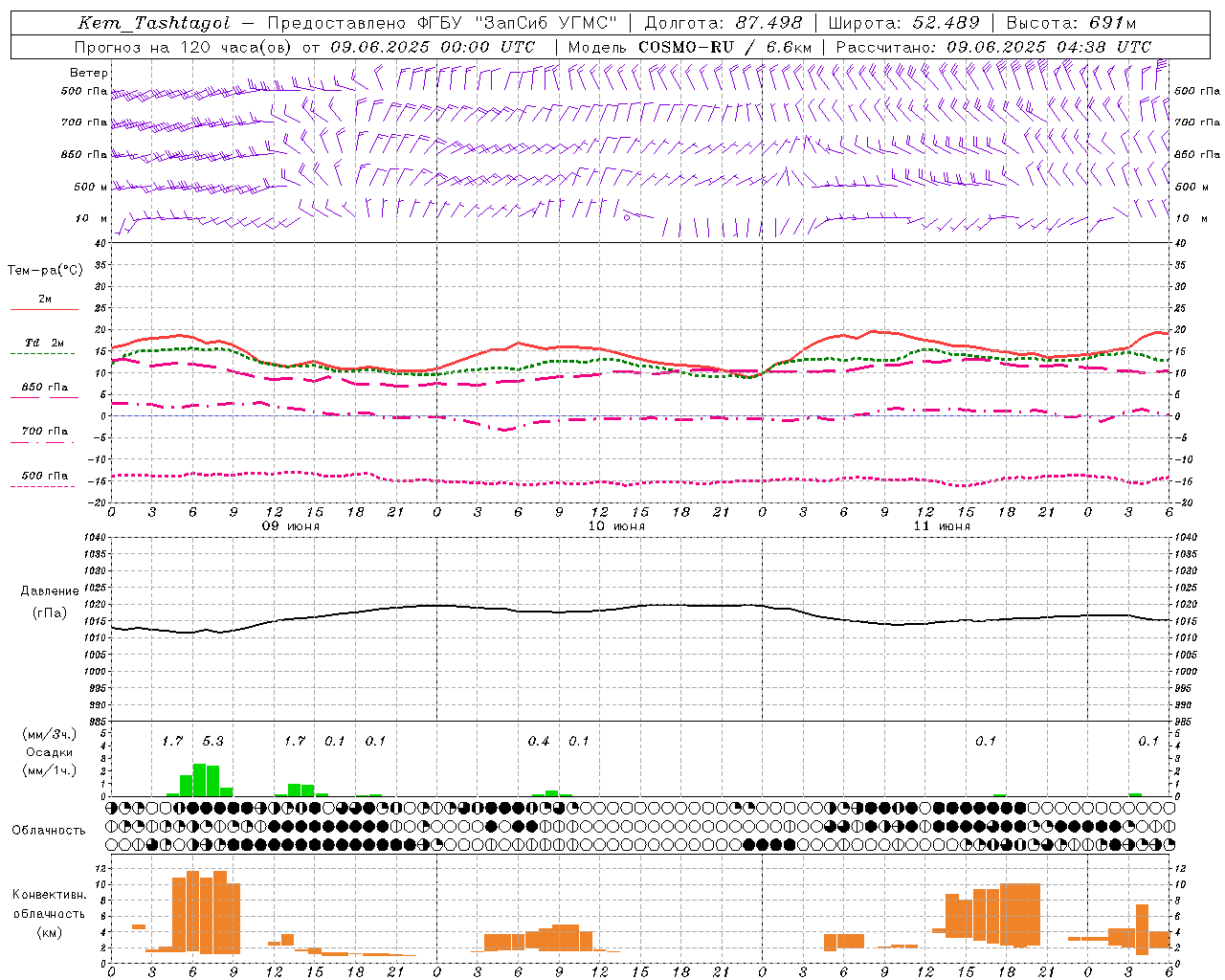Screen dimensions: 1225x980
Task: Click the Высота: 691м value
Action: 1071,23
